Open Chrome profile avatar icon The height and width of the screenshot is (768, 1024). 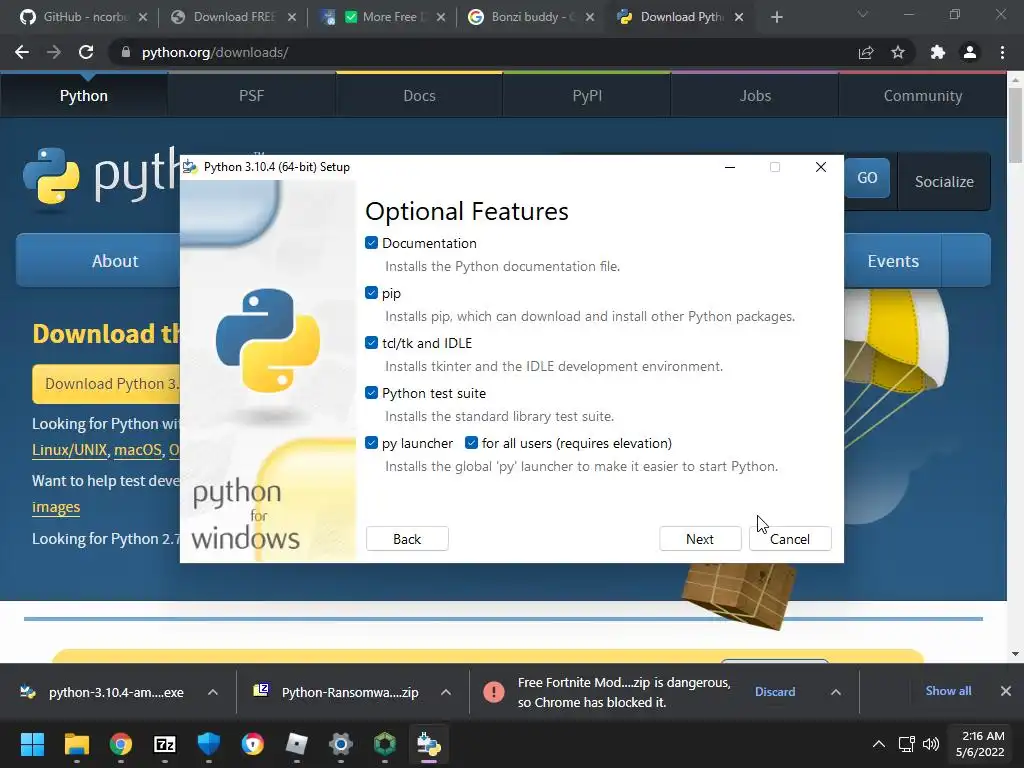pos(970,52)
